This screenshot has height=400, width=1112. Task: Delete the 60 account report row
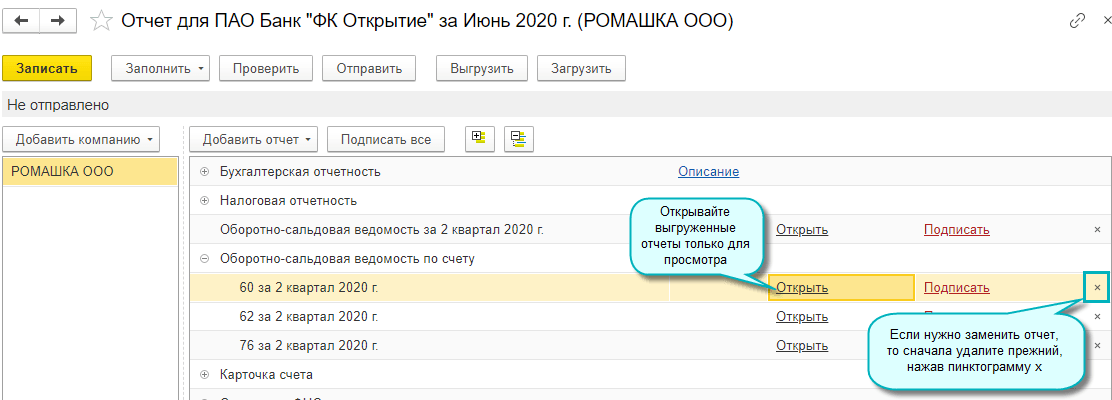click(x=1097, y=288)
